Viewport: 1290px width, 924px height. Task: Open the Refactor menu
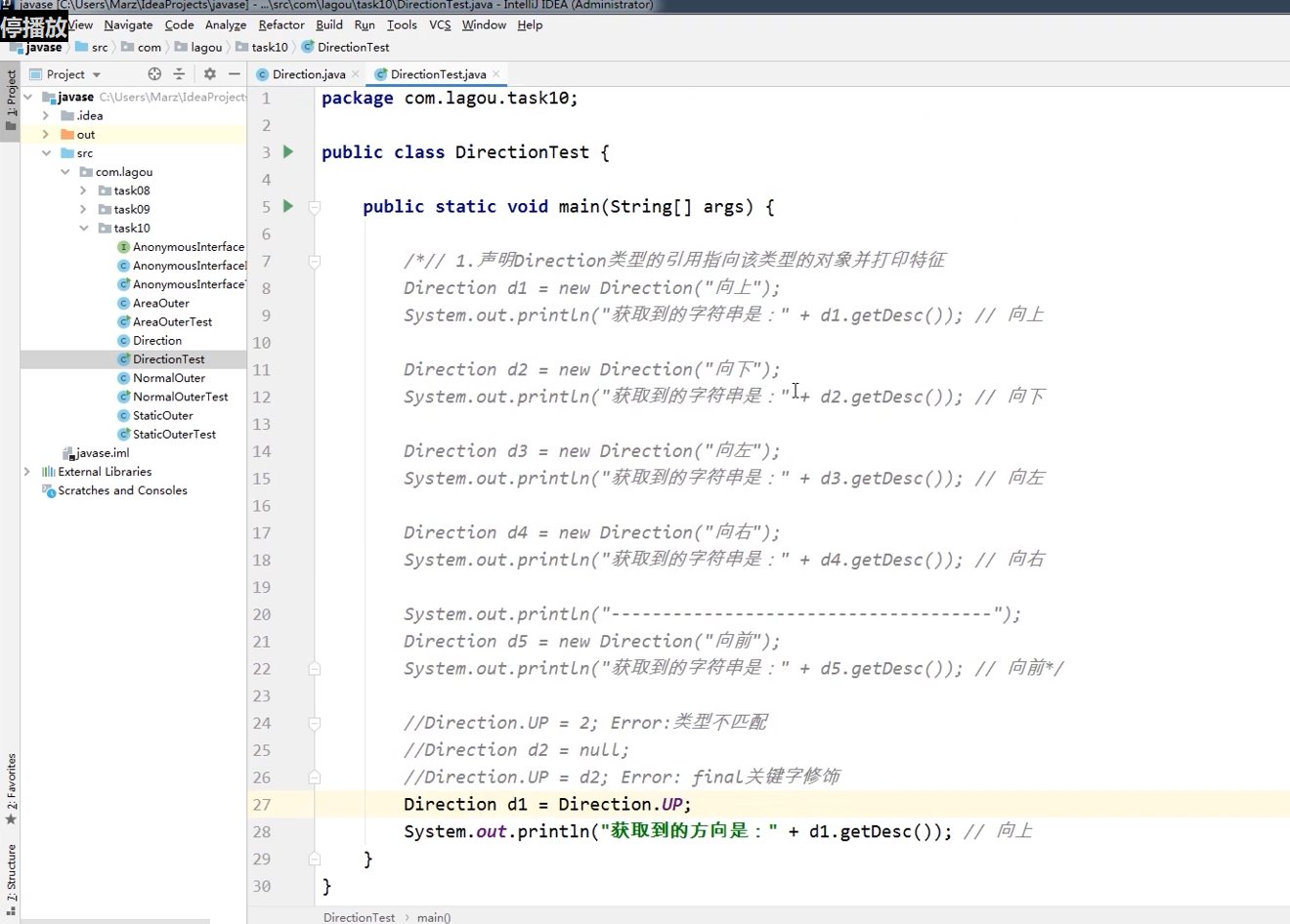coord(281,24)
